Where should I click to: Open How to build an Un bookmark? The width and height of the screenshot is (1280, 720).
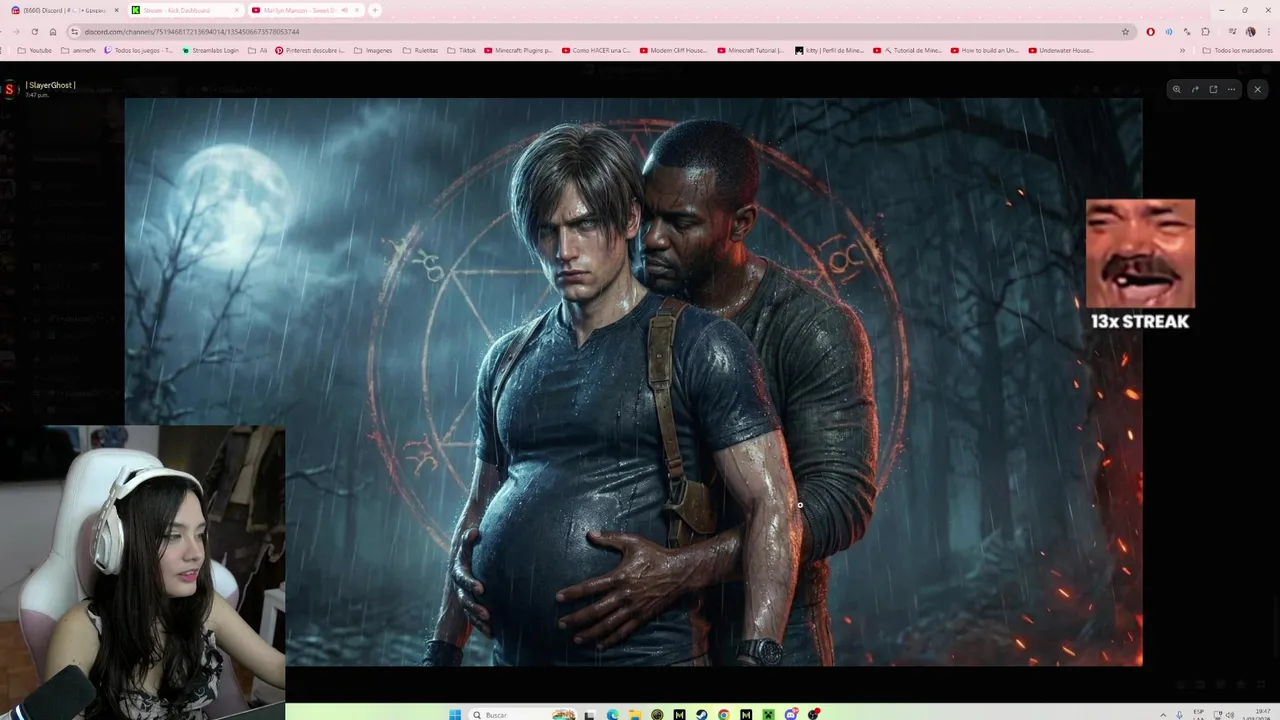986,50
